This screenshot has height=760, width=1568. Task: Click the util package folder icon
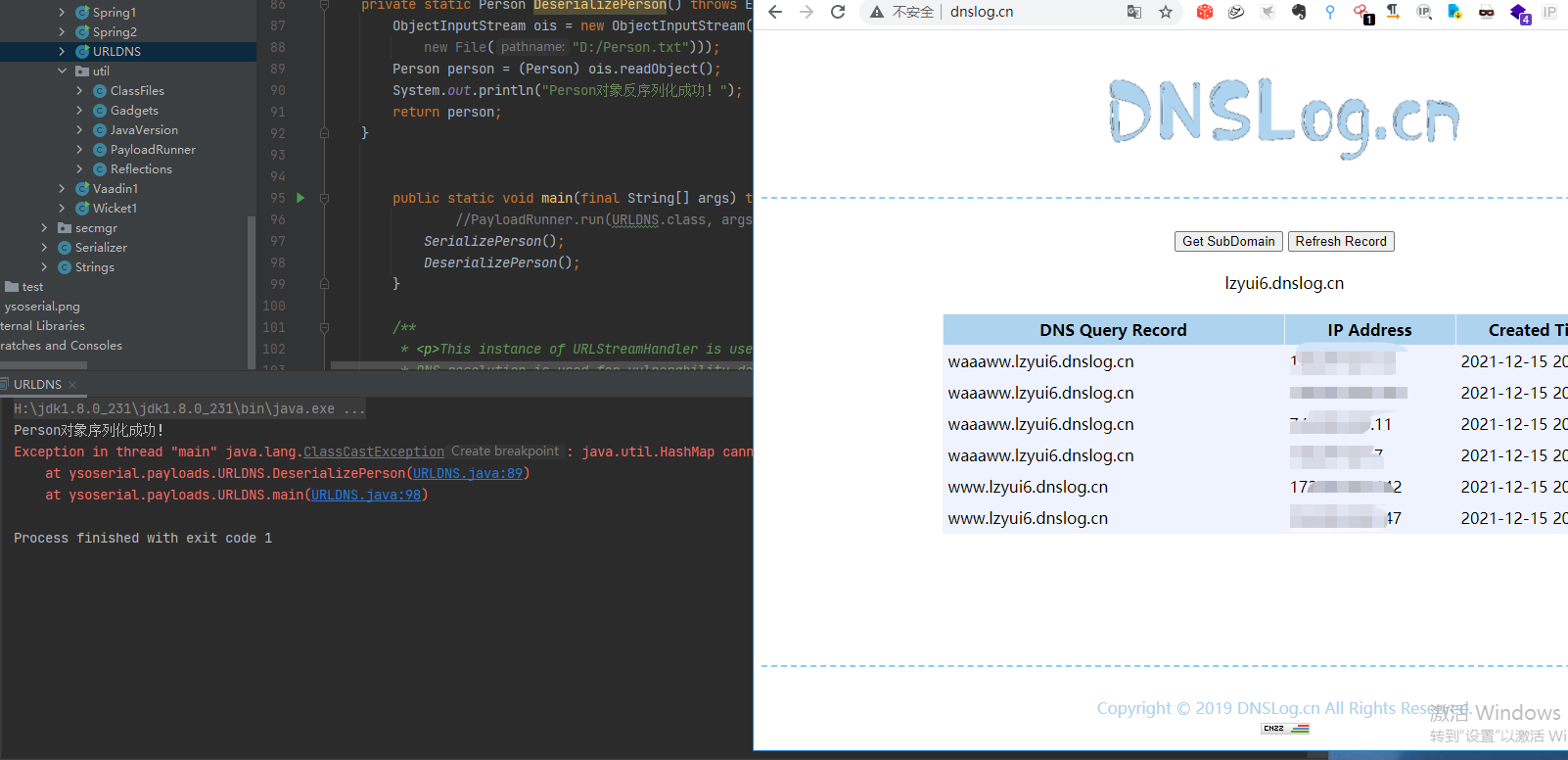tap(82, 71)
